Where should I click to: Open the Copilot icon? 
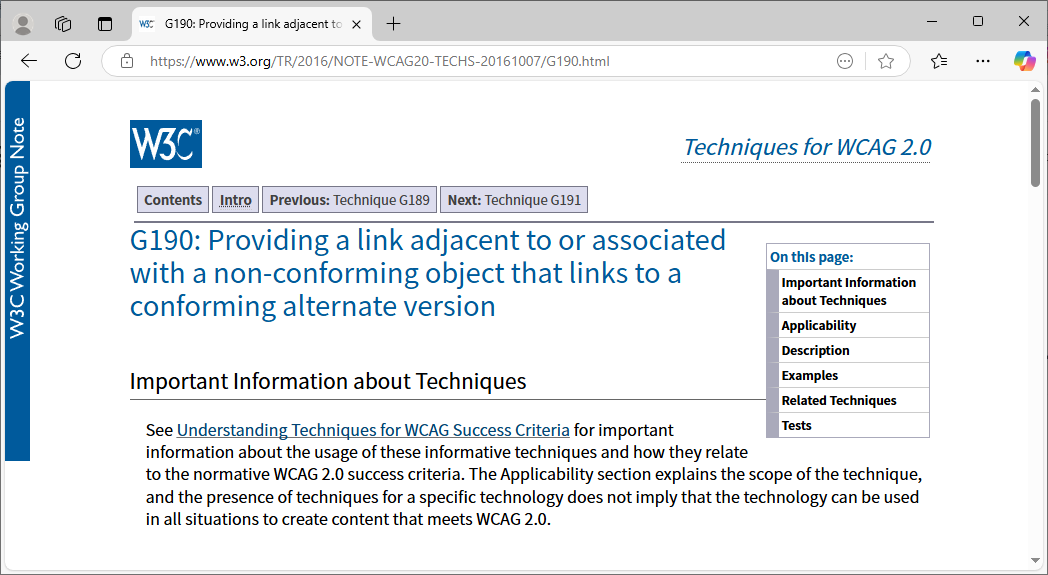pyautogui.click(x=1024, y=61)
